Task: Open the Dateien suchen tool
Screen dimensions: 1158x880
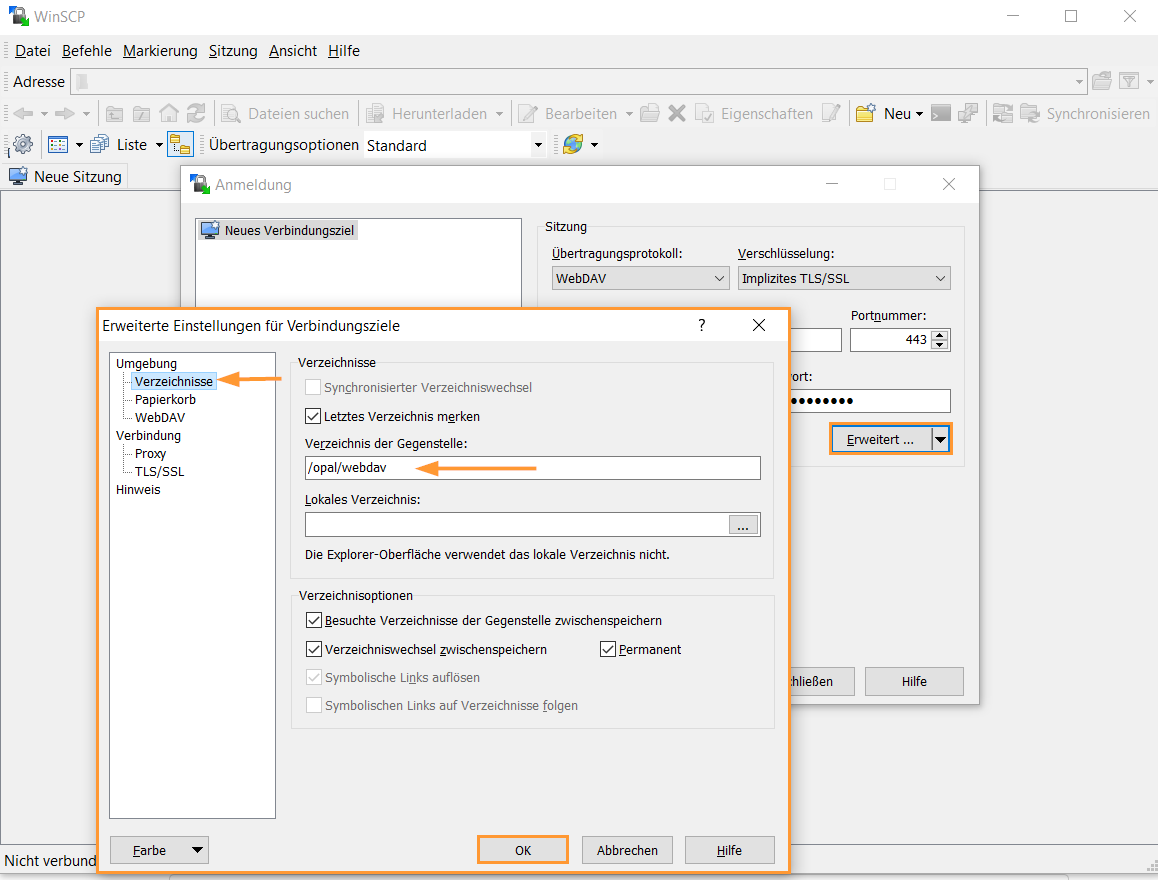Action: pos(286,113)
